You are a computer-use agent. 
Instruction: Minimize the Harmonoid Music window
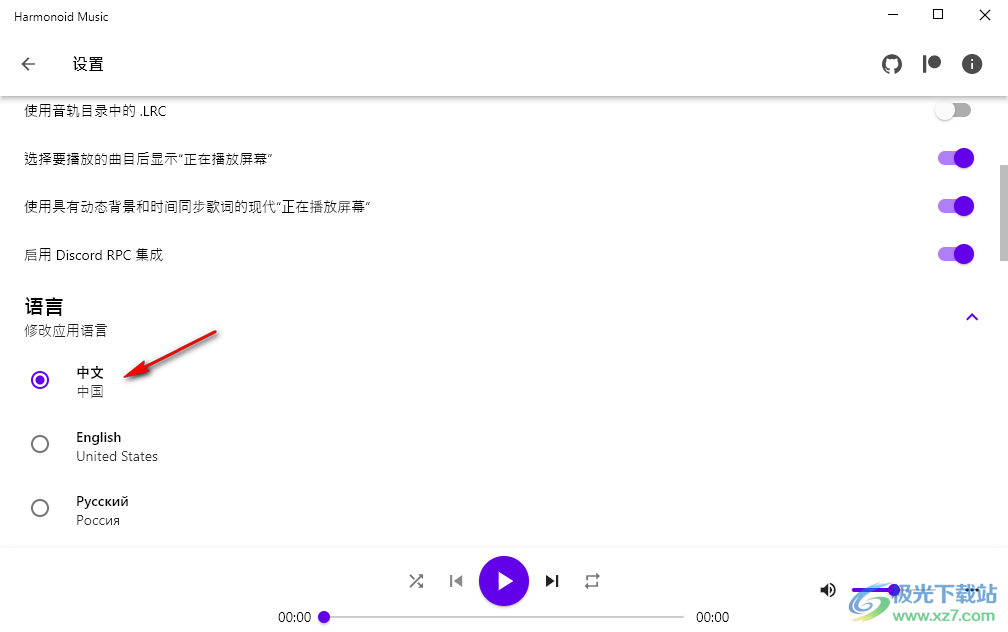(x=892, y=15)
